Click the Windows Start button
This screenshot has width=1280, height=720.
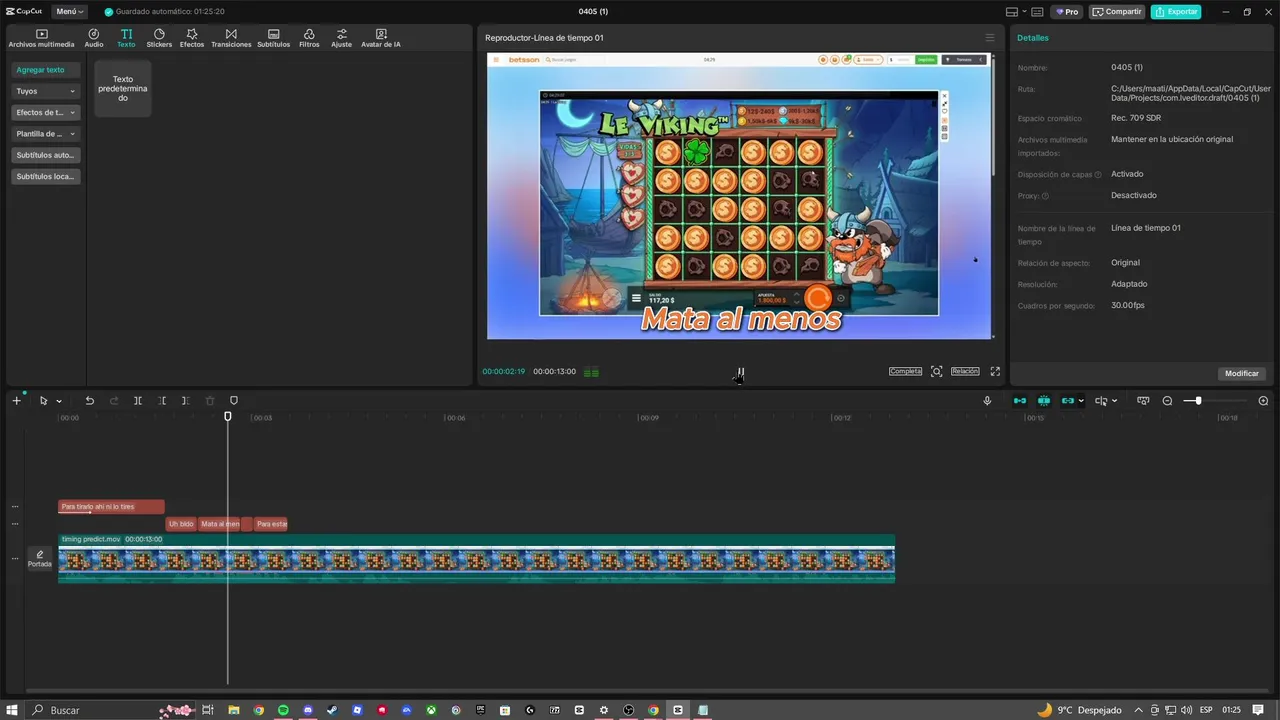[13, 710]
